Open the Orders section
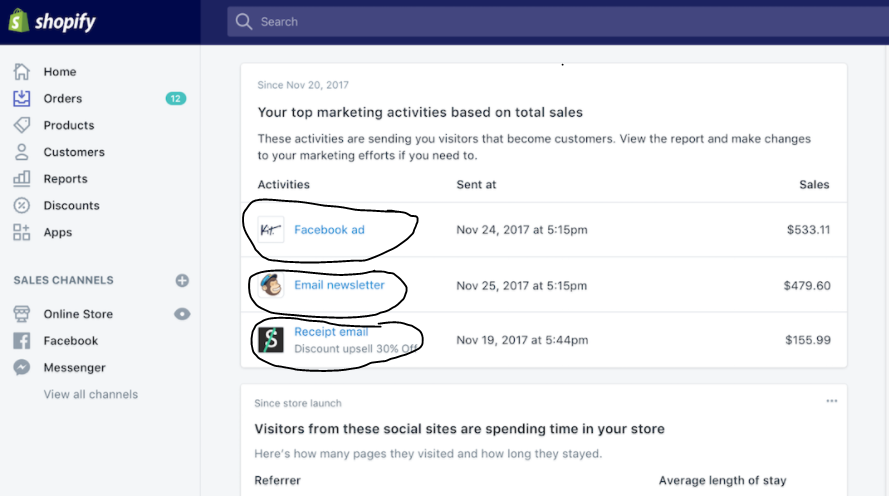 coord(62,99)
